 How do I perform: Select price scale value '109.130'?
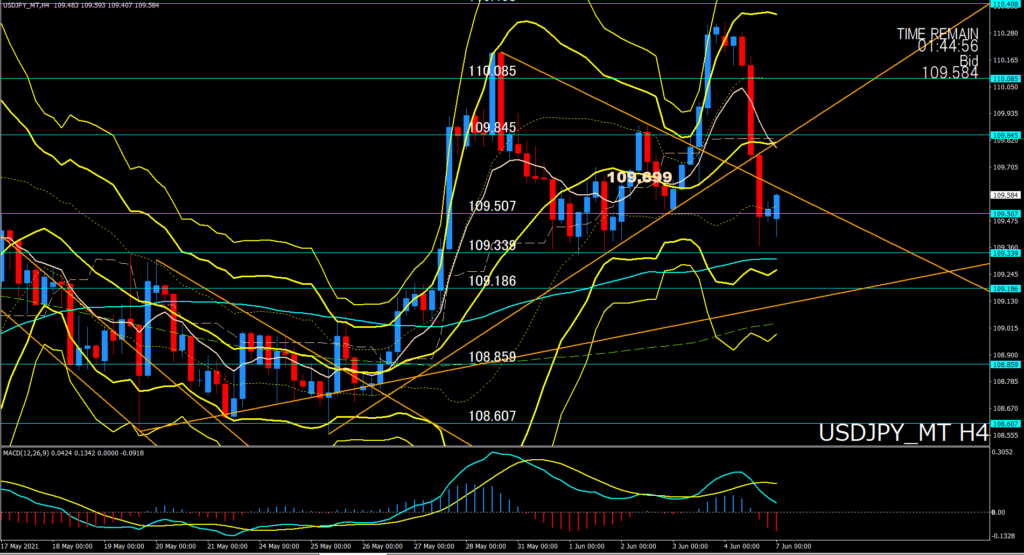click(1006, 301)
